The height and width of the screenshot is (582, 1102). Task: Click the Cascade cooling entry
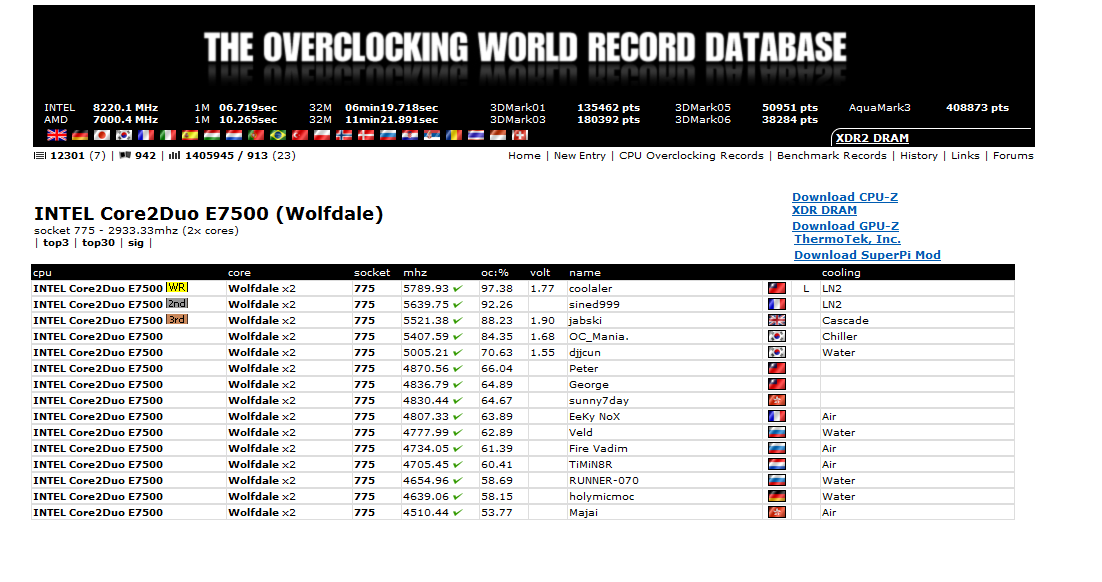click(x=845, y=321)
